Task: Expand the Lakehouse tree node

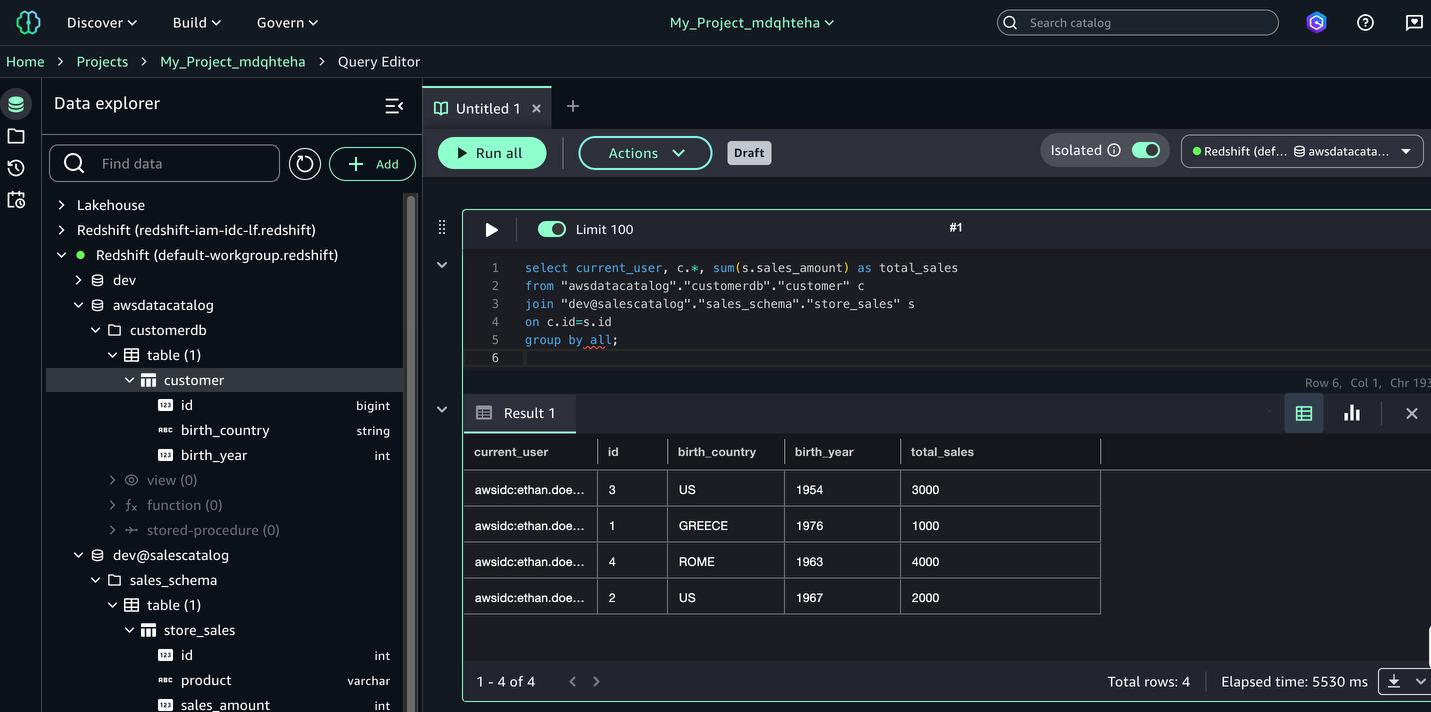Action: pos(62,205)
